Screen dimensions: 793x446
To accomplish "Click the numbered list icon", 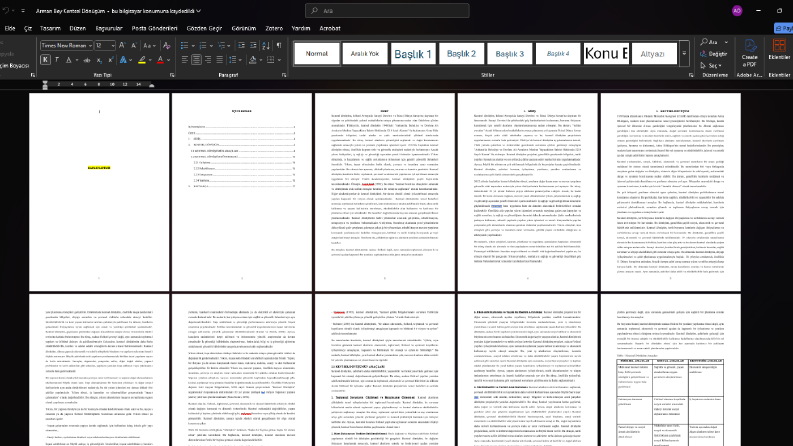I will [203, 46].
